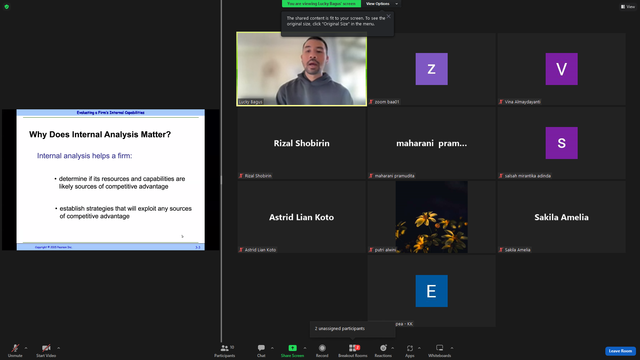Click the slide bullet 'establish strategies that will exploit'
The image size is (640, 360).
coord(126,212)
